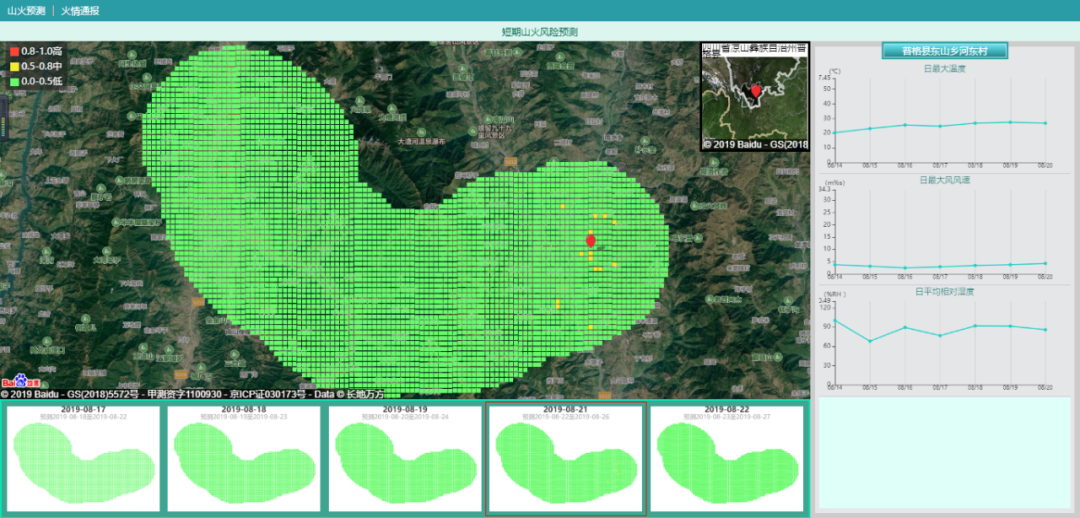Select the 2019-08-19 forecast thumbnail
This screenshot has height=518, width=1080.
(405, 458)
